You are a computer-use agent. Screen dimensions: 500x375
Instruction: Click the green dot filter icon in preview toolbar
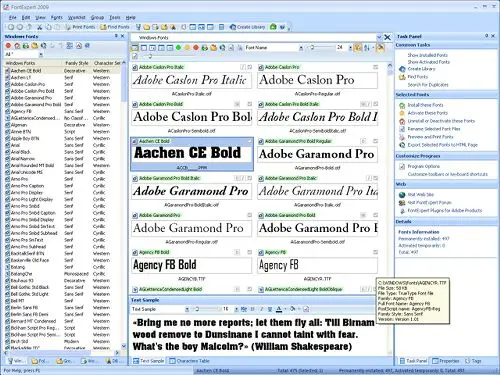[x=179, y=48]
